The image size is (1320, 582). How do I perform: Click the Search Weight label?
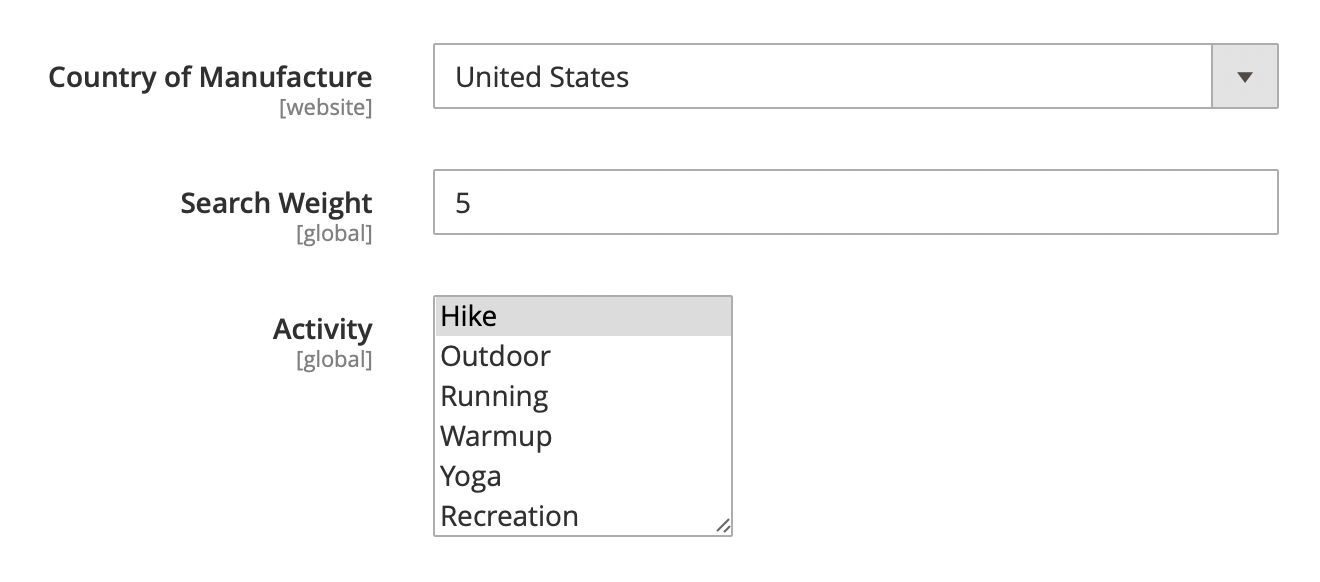click(x=276, y=203)
